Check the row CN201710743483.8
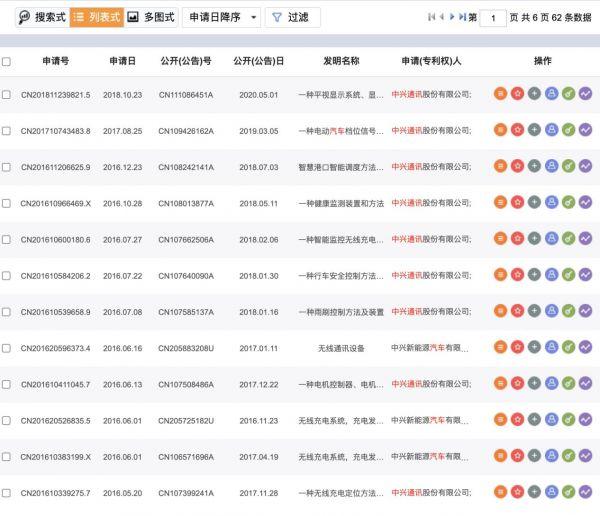600x516 pixels. coord(6,131)
